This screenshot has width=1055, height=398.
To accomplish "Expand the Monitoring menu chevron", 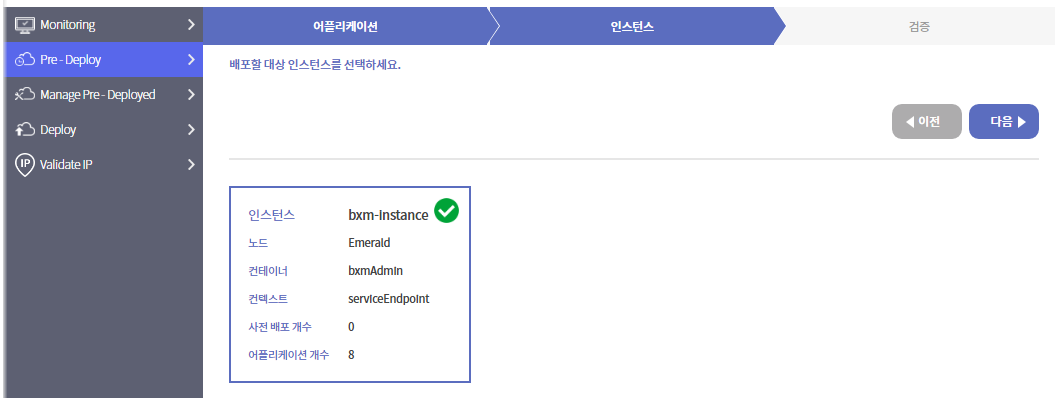I will (x=191, y=25).
